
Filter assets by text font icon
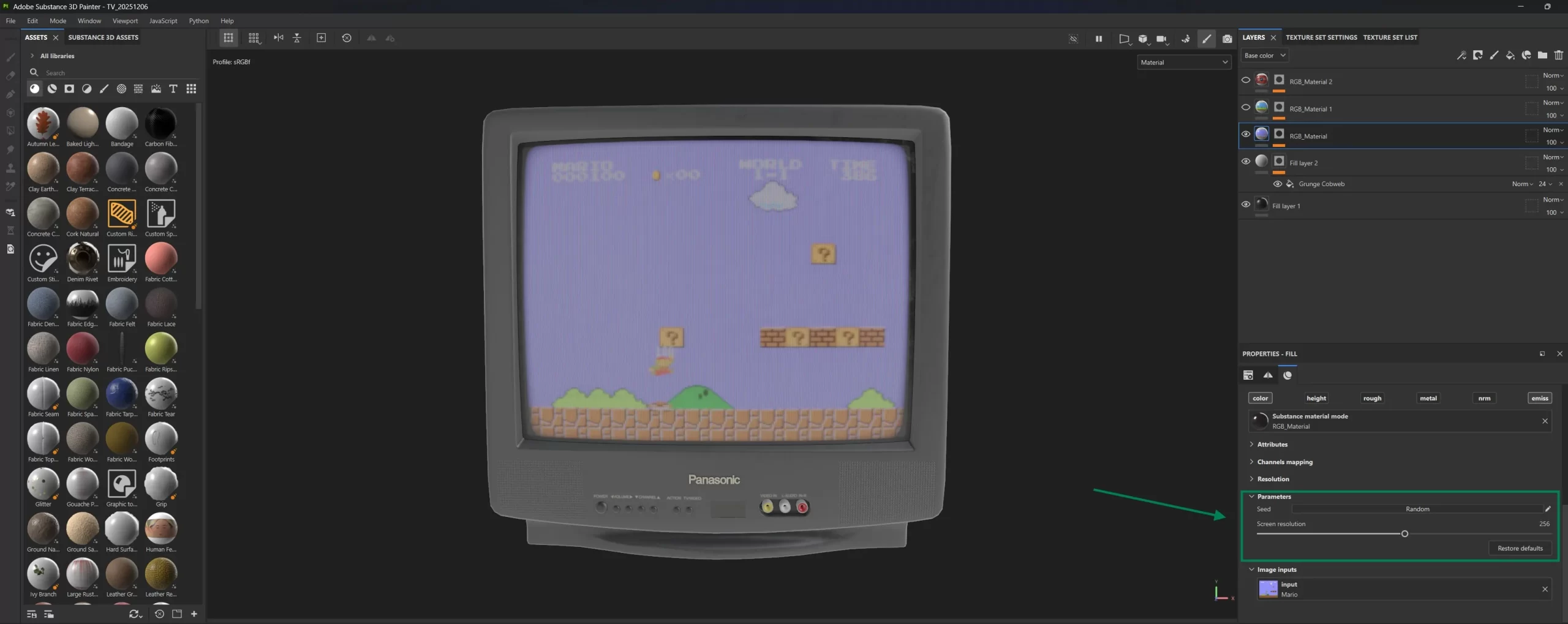click(173, 89)
